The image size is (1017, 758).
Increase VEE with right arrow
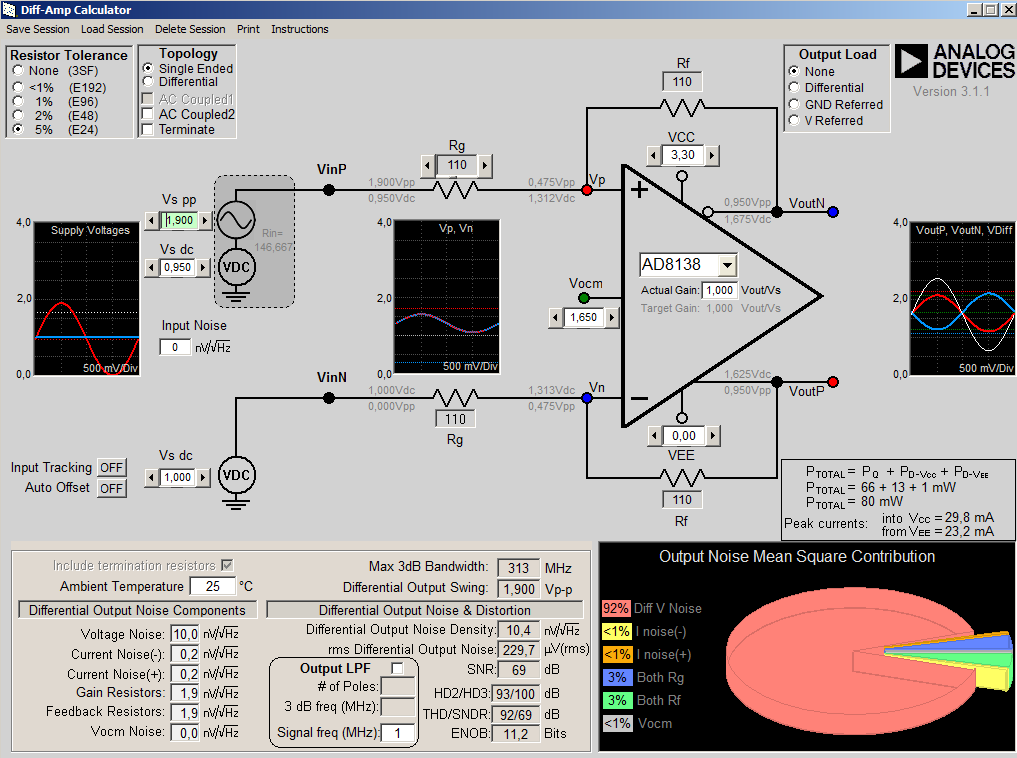point(713,436)
